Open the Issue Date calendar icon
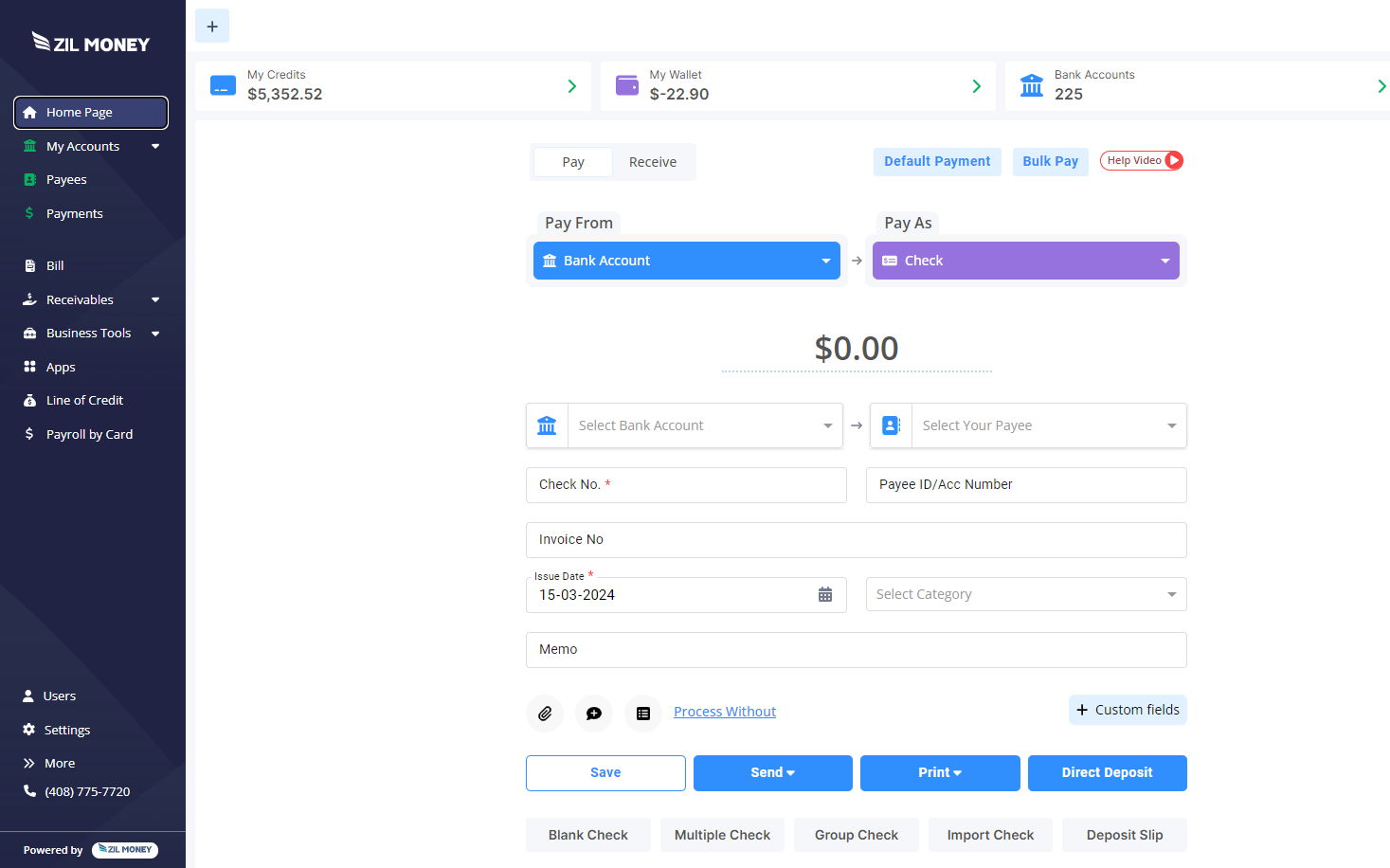Screen dimensions: 1390x868 click(x=825, y=595)
